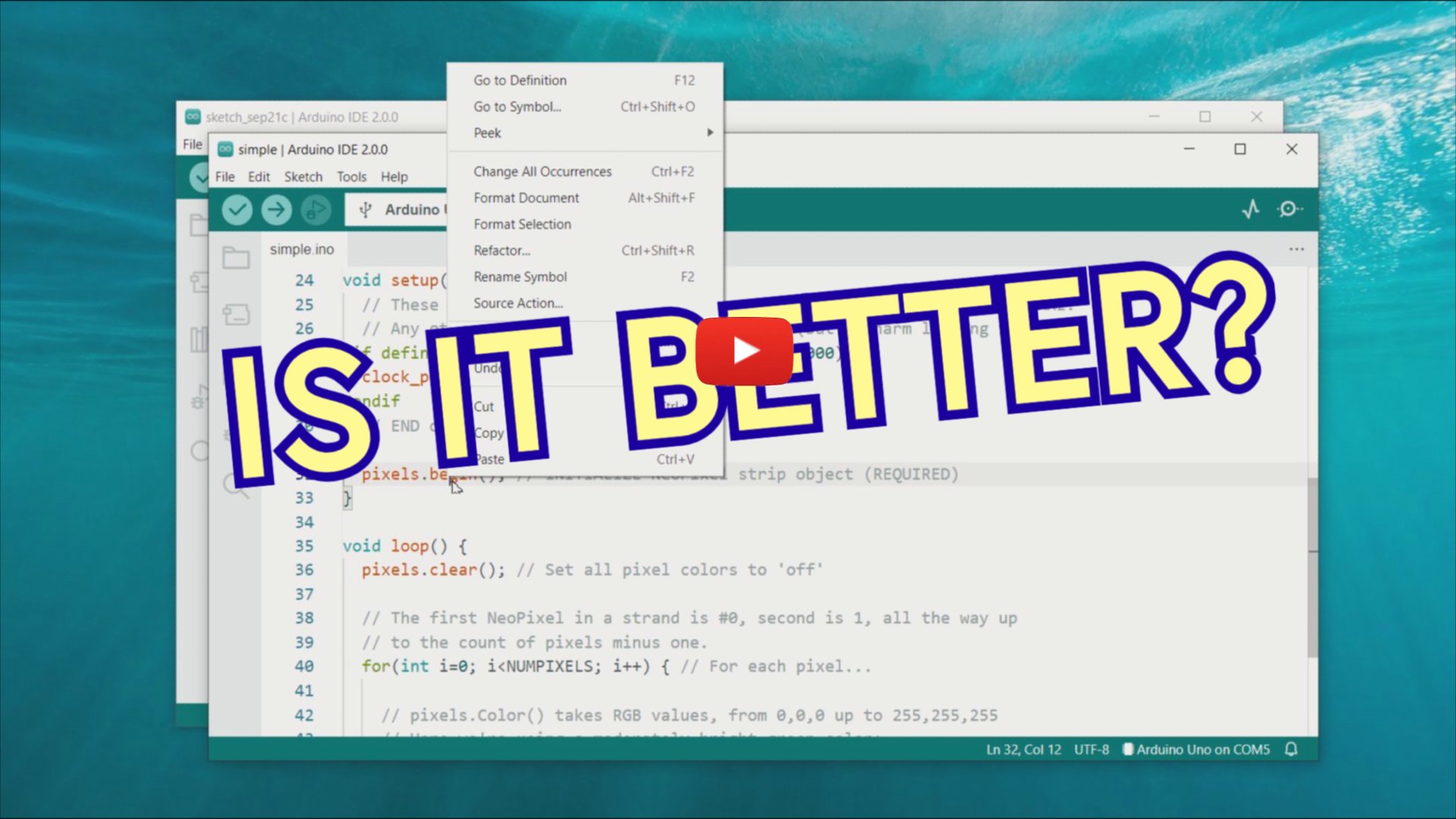Open the Sketch menu
This screenshot has height=819, width=1456.
tap(303, 177)
